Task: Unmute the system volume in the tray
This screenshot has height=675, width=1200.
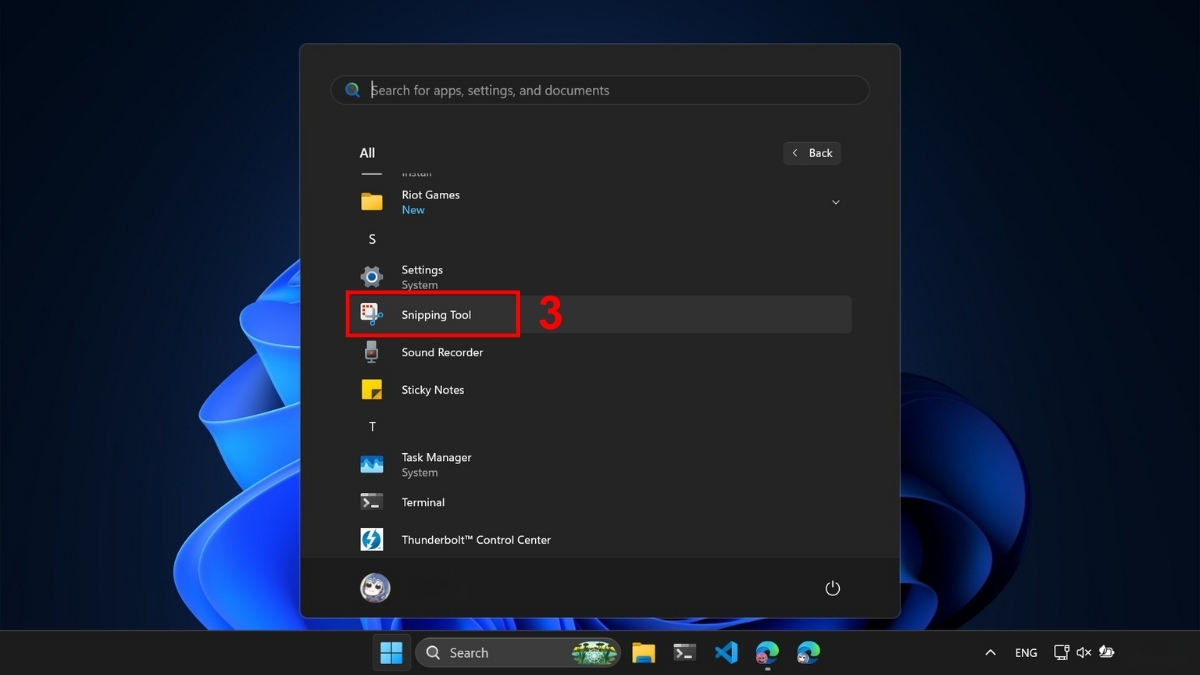Action: click(1084, 652)
